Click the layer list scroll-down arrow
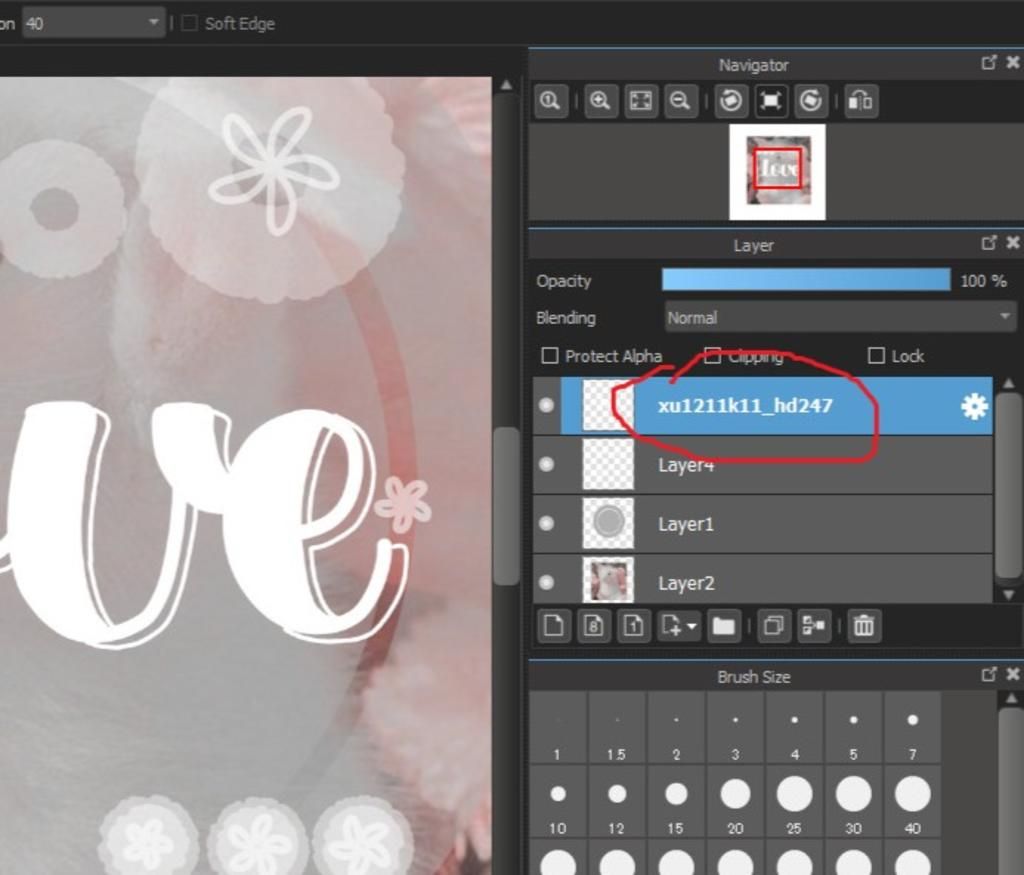This screenshot has width=1024, height=875. (x=1008, y=595)
